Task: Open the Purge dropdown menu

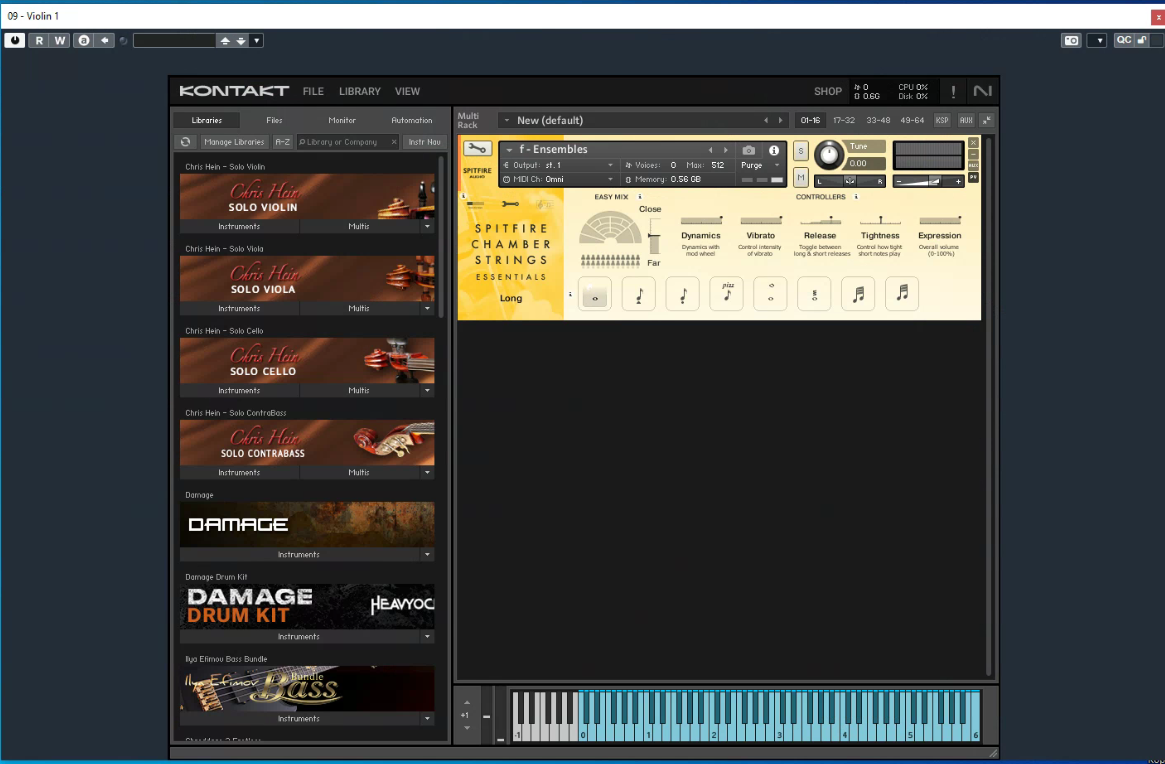Action: coord(760,165)
